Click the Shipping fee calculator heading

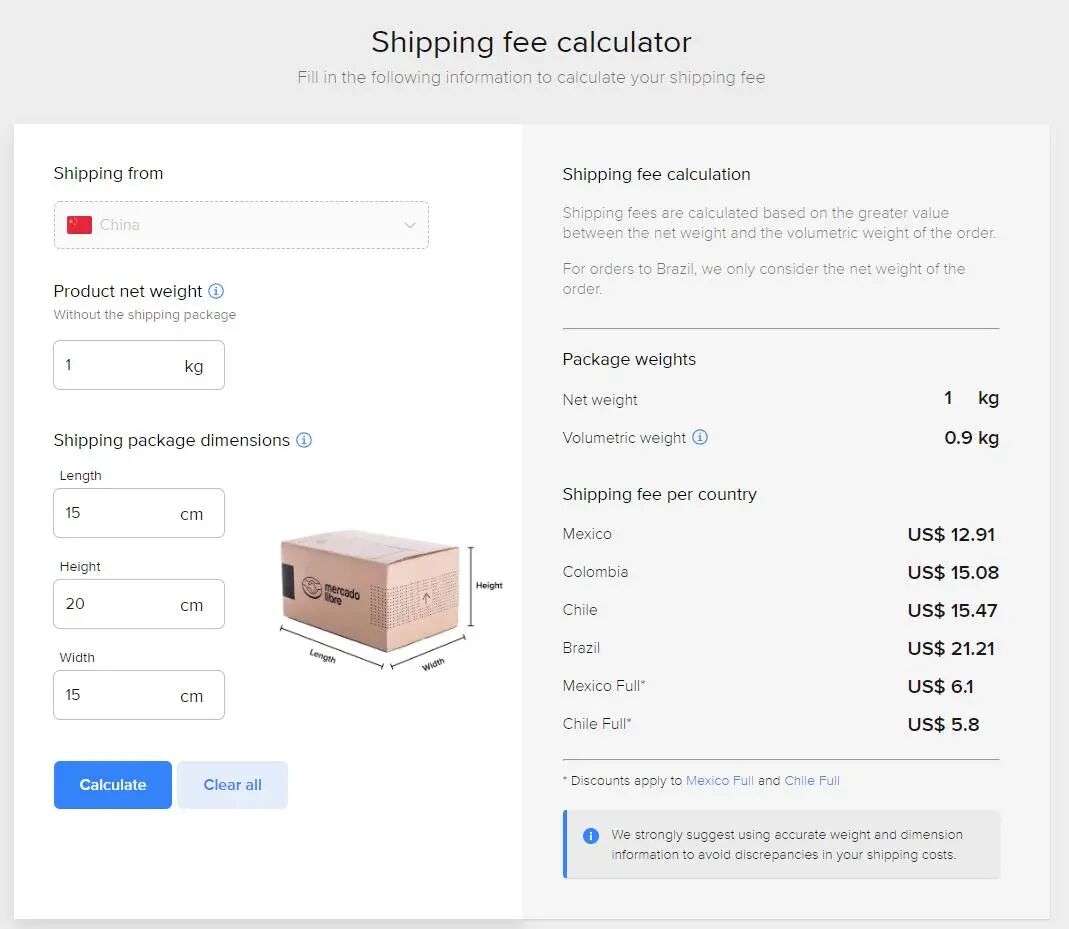[x=531, y=42]
